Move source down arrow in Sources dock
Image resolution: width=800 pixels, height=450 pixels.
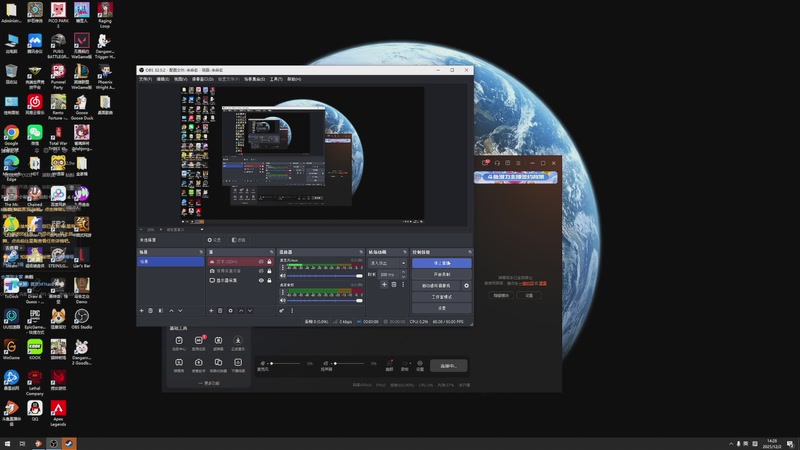250,311
